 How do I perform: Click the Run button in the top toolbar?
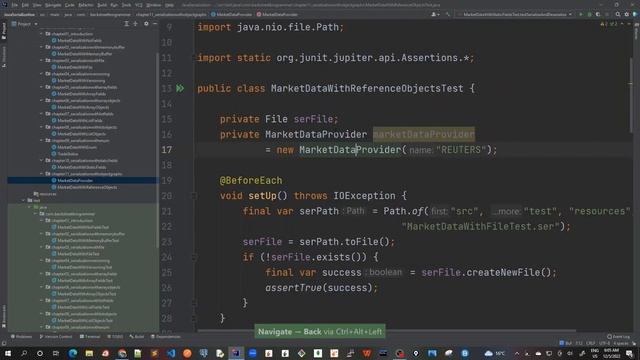581,14
